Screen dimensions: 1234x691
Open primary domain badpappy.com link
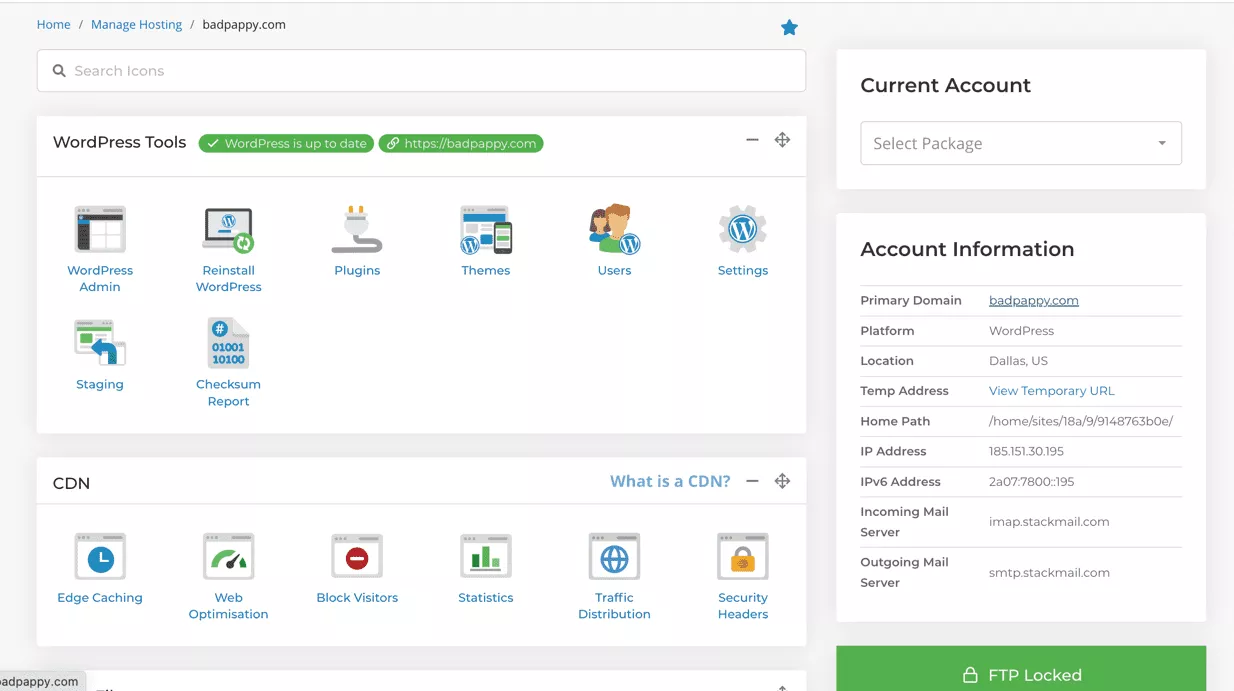pos(1034,300)
